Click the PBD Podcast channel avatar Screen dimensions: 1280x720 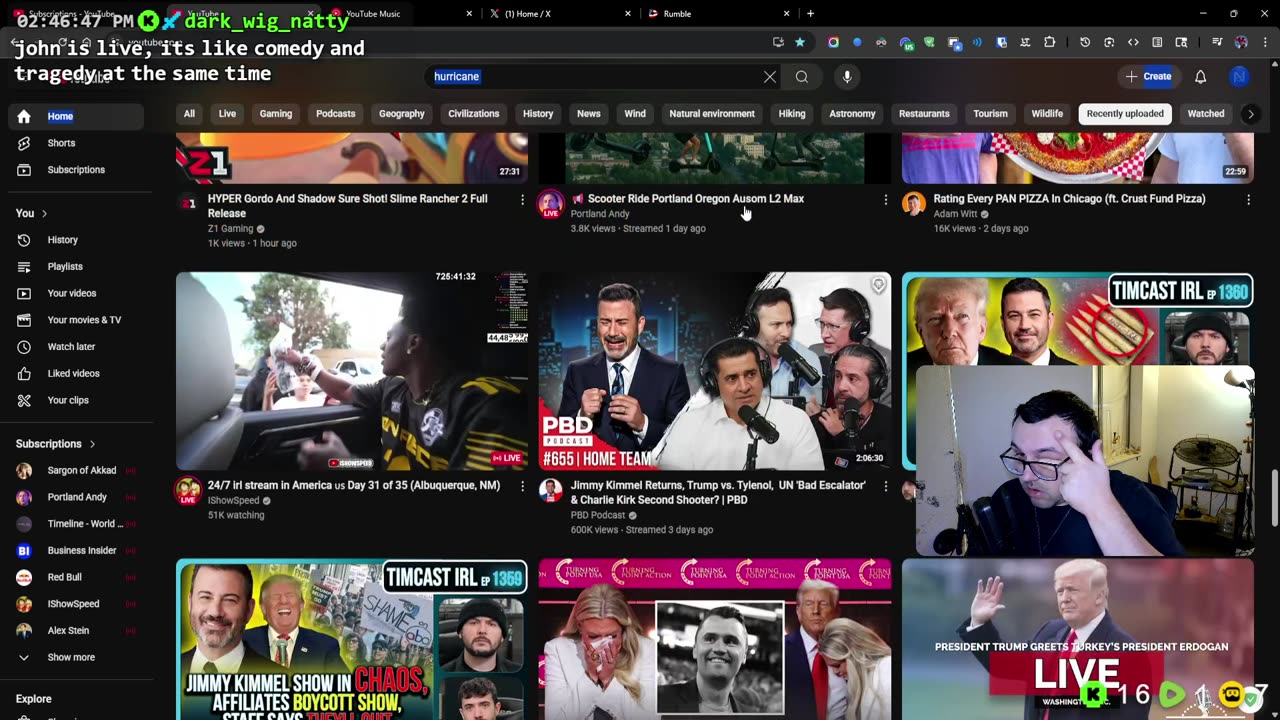click(x=551, y=491)
